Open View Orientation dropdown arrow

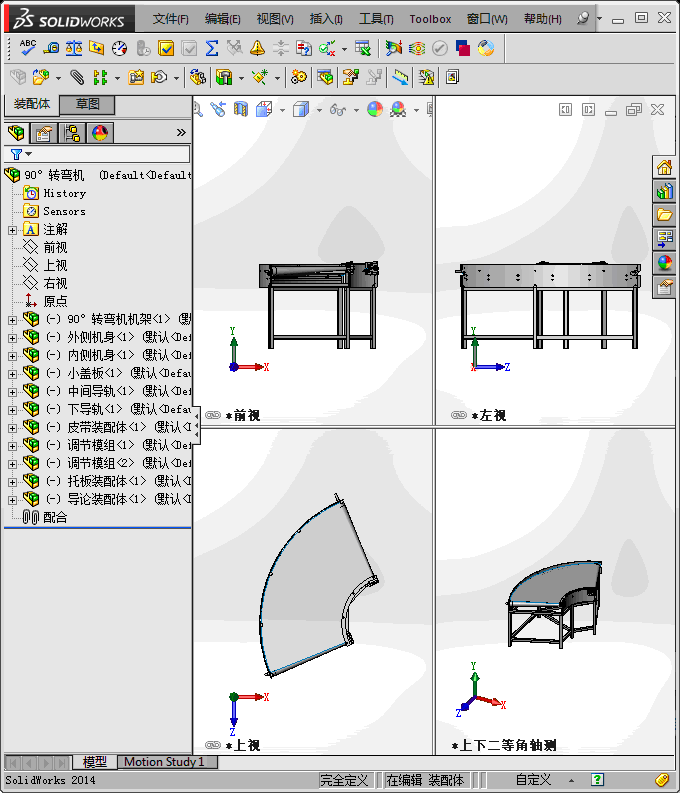tap(282, 110)
